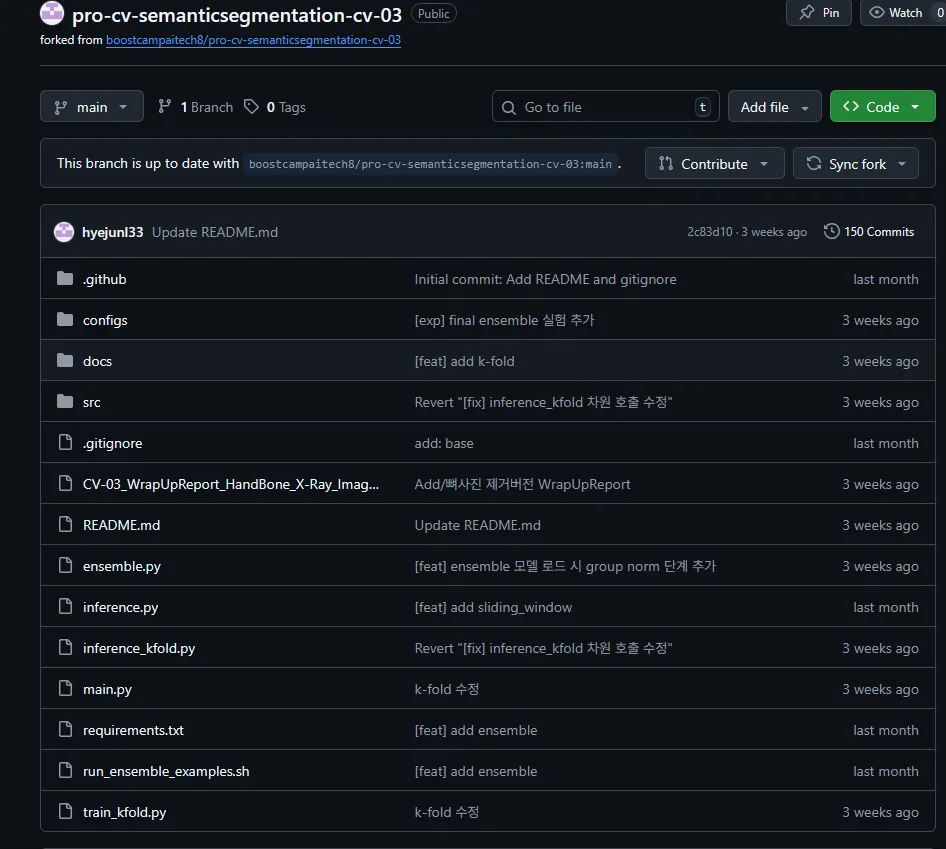Open the docs folder
Image resolution: width=946 pixels, height=849 pixels.
(97, 361)
